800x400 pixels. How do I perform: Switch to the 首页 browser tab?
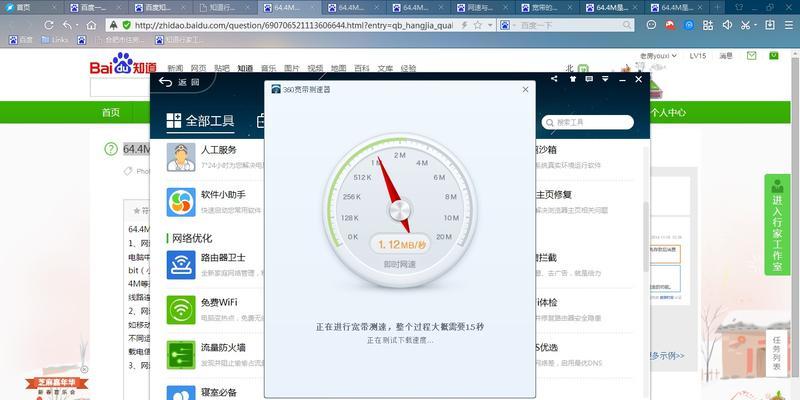click(x=31, y=7)
